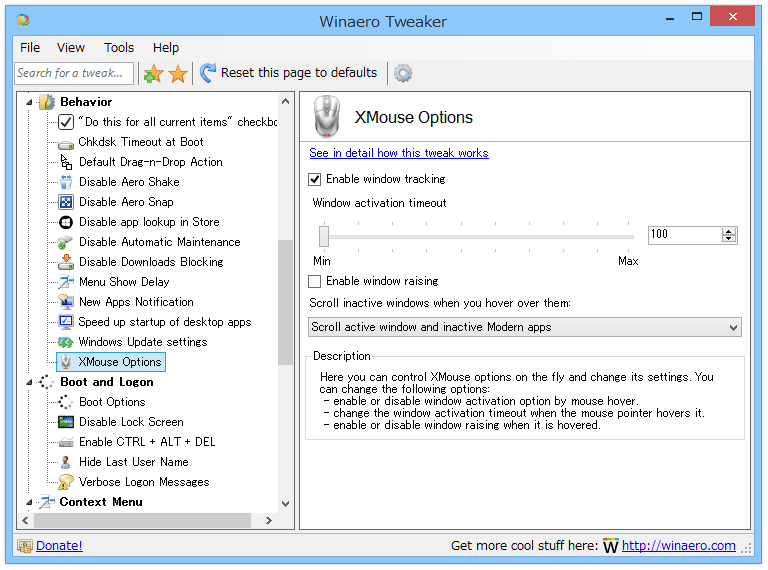Click the tree scroll up arrow
The width and height of the screenshot is (768, 570).
[x=286, y=101]
